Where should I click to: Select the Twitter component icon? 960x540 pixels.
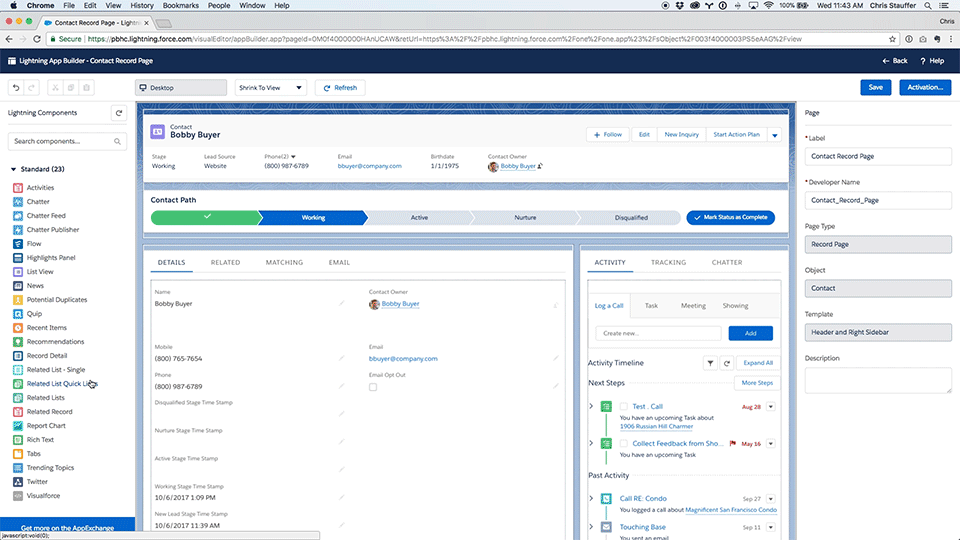point(18,482)
